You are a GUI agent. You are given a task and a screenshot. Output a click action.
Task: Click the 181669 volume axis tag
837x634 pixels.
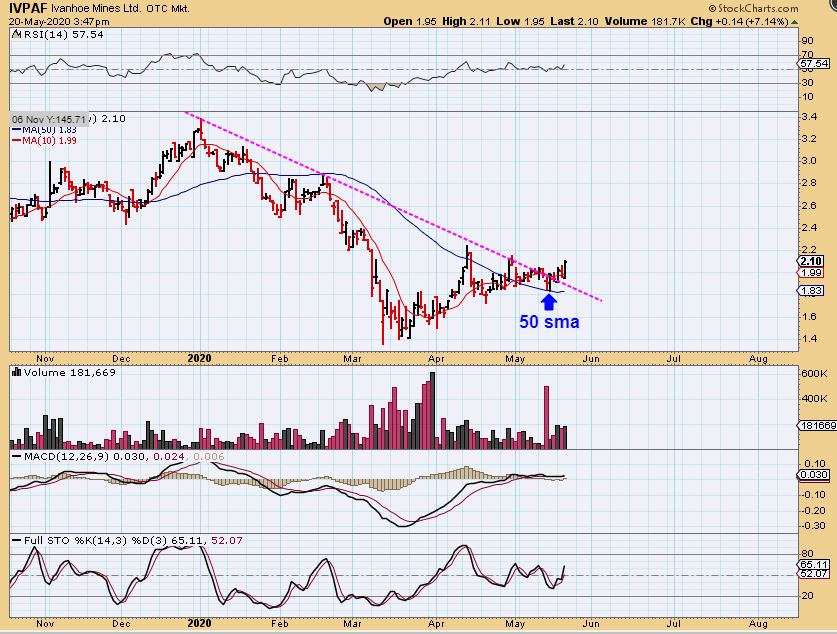[x=818, y=425]
